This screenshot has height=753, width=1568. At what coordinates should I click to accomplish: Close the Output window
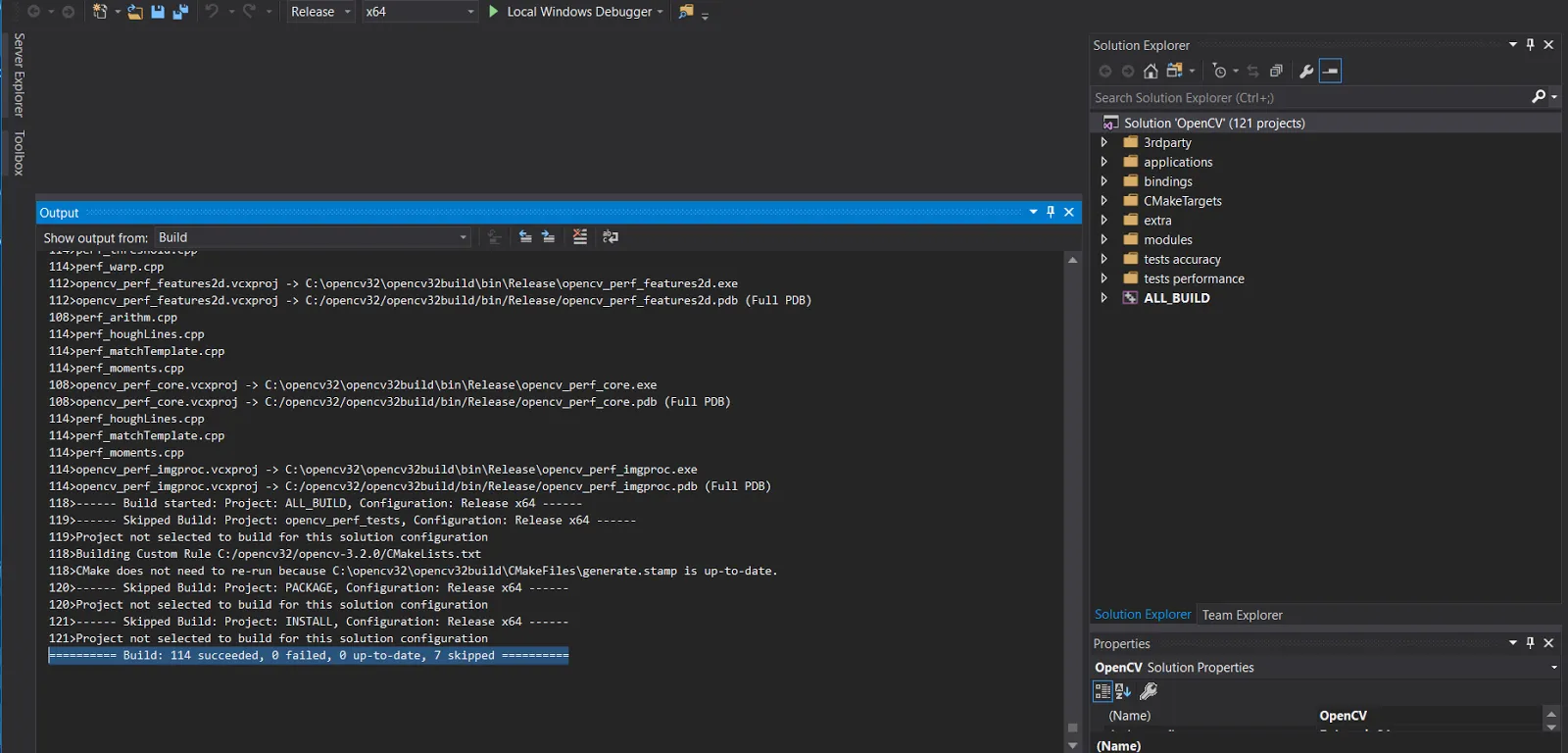1069,212
